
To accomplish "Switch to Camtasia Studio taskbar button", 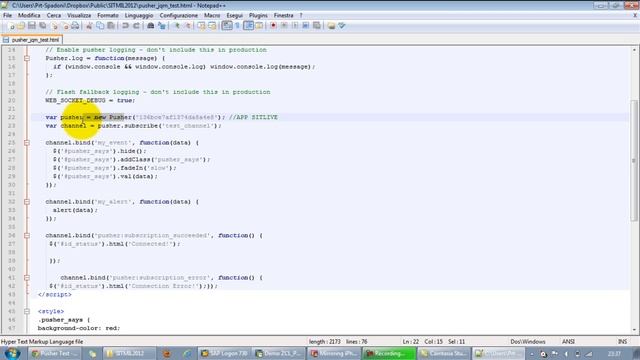I will pos(443,353).
